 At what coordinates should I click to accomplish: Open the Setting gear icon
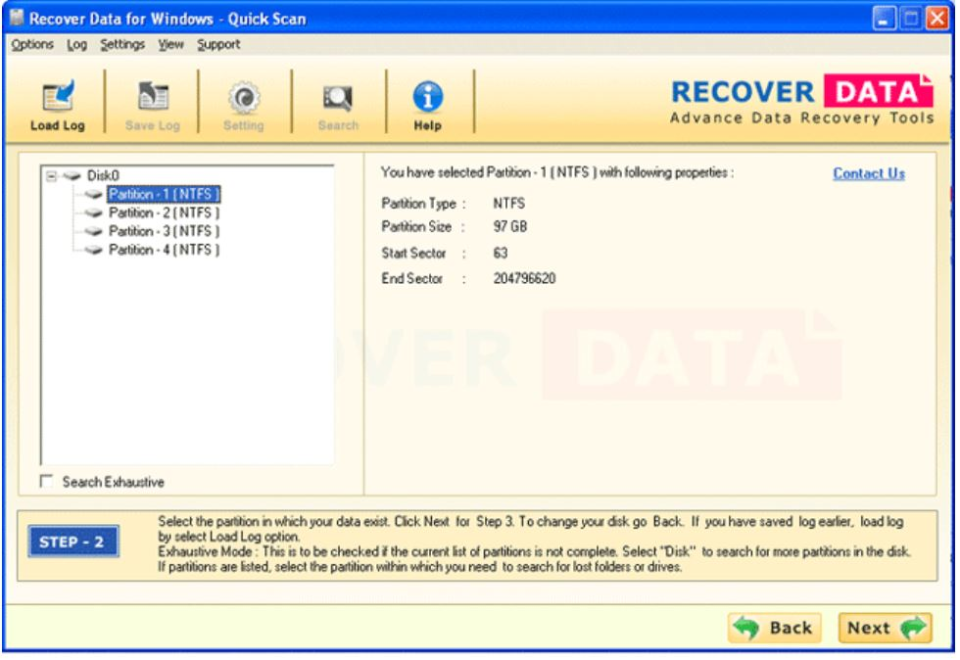(x=244, y=97)
